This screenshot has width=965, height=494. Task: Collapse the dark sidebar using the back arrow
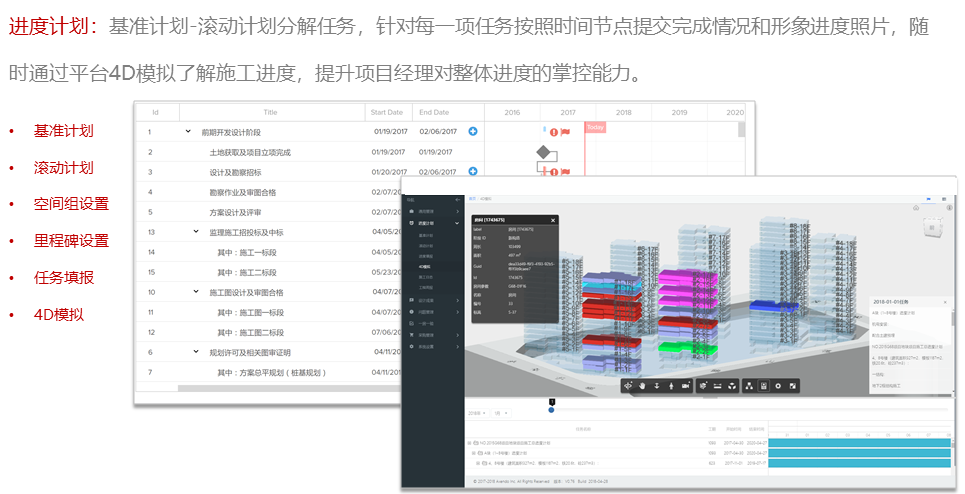457,200
